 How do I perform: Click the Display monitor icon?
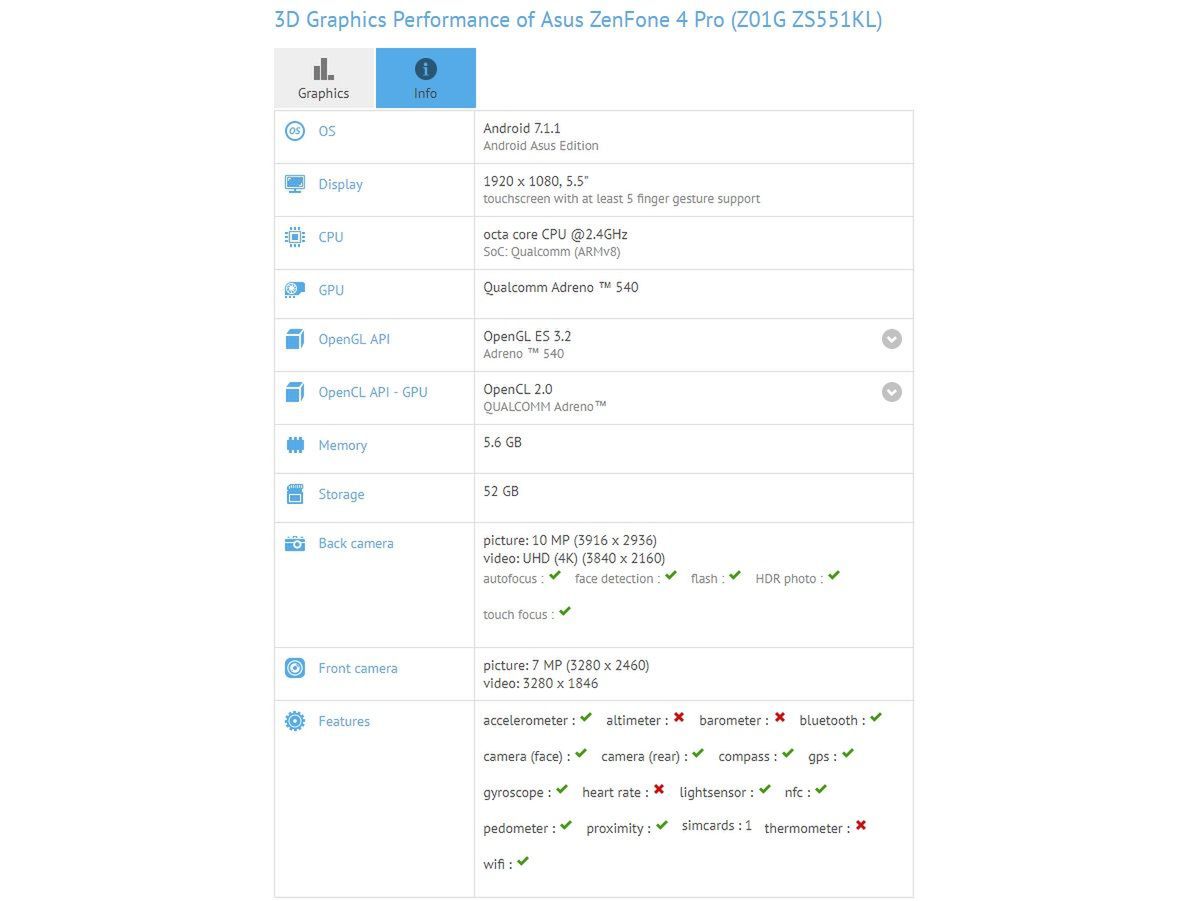click(294, 185)
